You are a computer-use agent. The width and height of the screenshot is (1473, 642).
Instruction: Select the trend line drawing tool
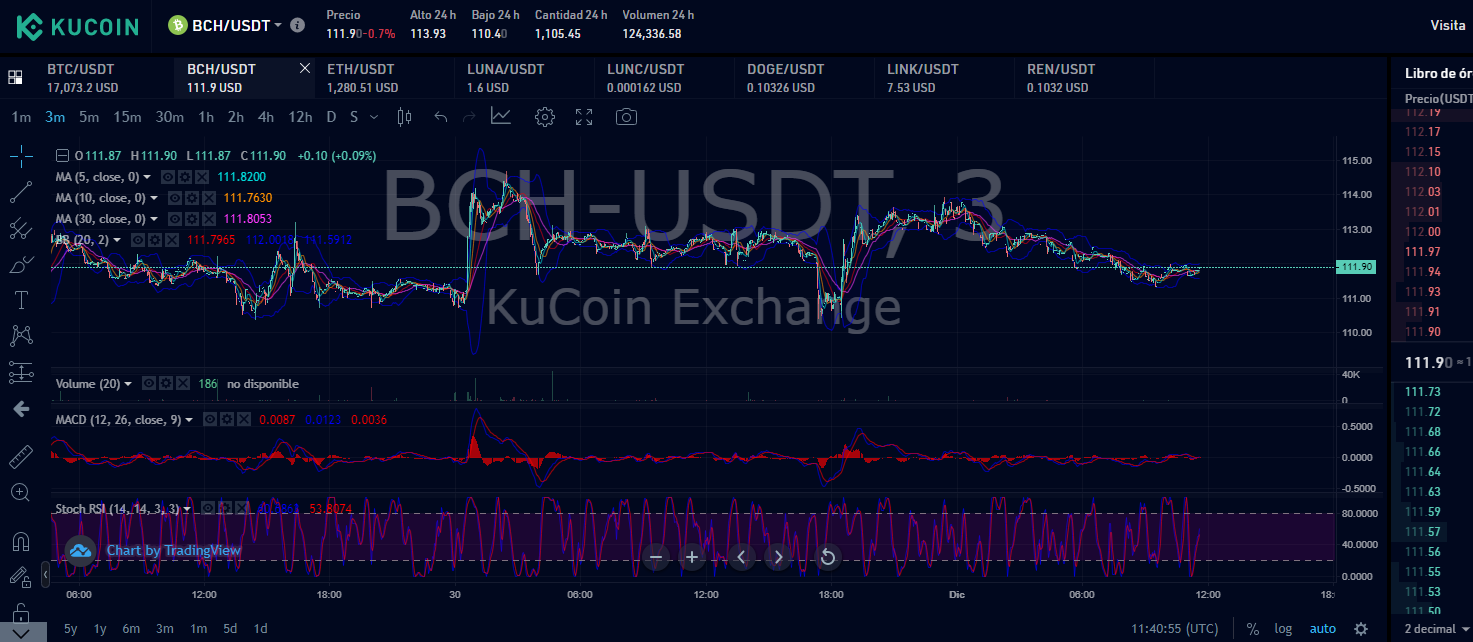coord(21,192)
